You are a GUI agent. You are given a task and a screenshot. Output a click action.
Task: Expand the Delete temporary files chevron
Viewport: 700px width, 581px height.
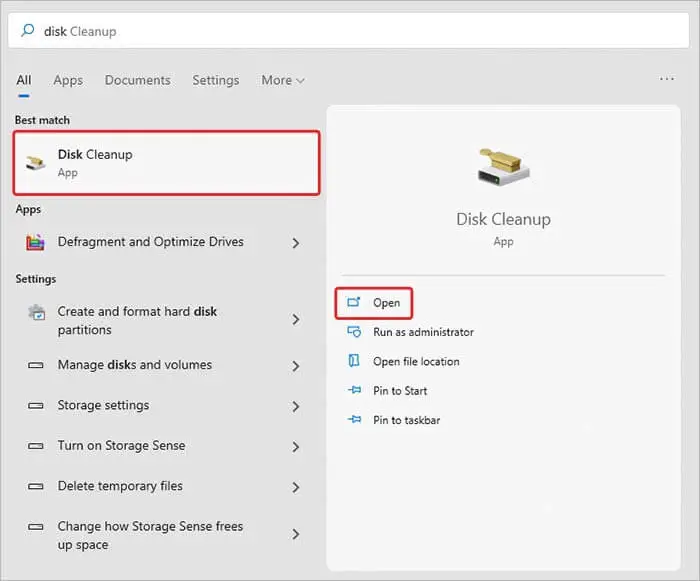(x=296, y=487)
